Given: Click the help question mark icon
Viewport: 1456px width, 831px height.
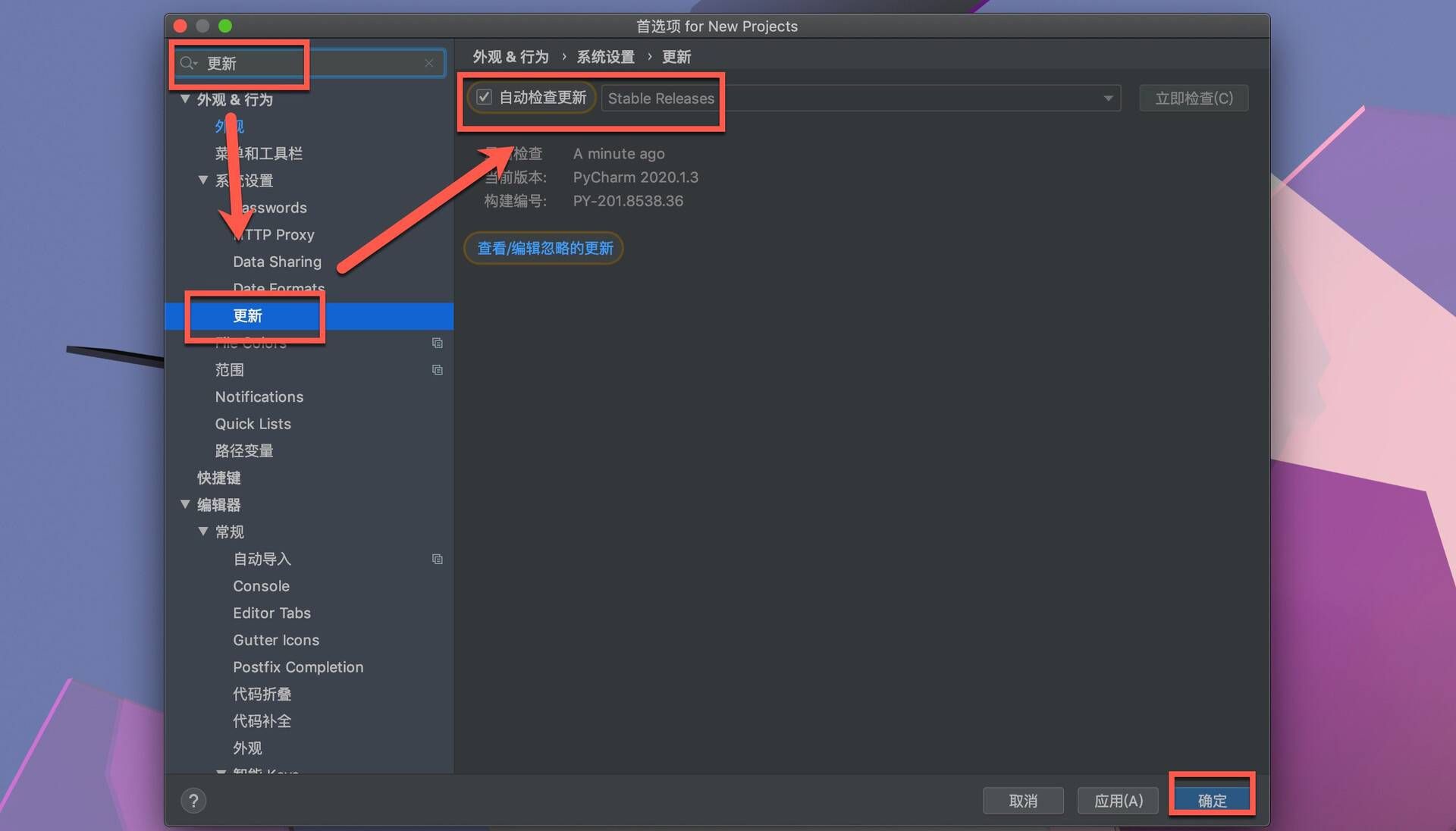Looking at the screenshot, I should click(193, 799).
